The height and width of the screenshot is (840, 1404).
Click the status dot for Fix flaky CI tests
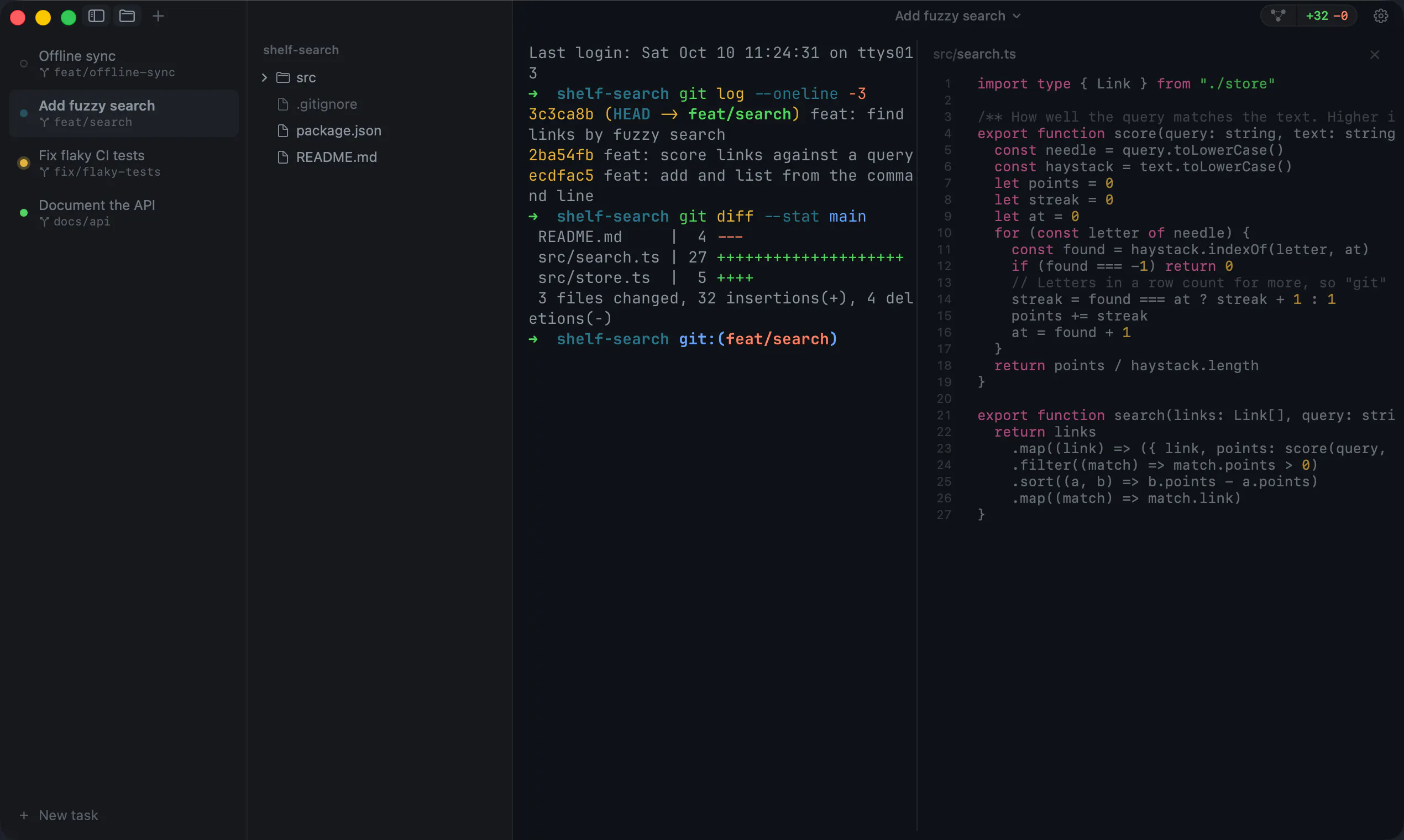24,163
